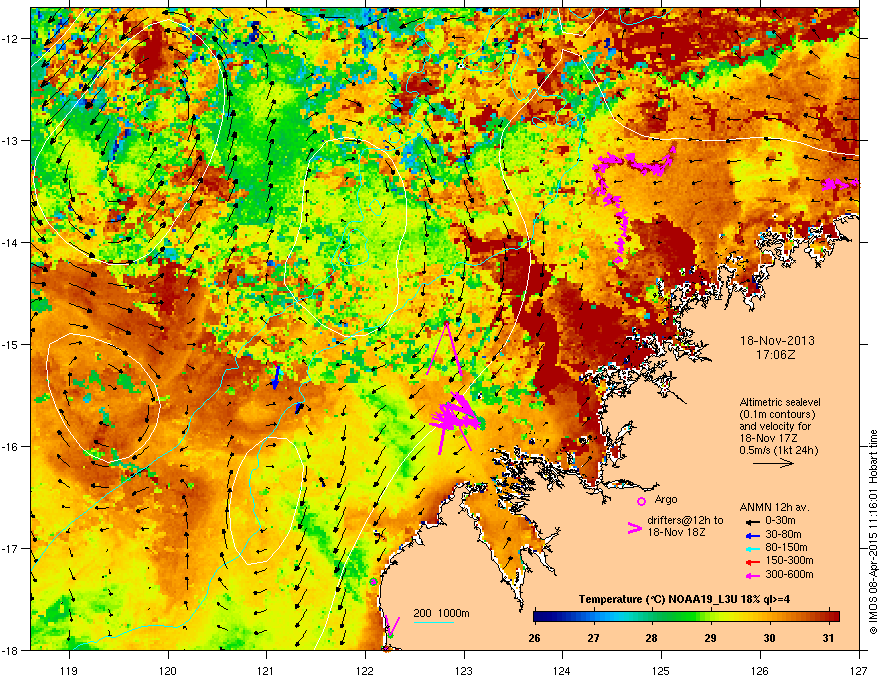Click the longitude axis label 124

pyautogui.click(x=563, y=670)
